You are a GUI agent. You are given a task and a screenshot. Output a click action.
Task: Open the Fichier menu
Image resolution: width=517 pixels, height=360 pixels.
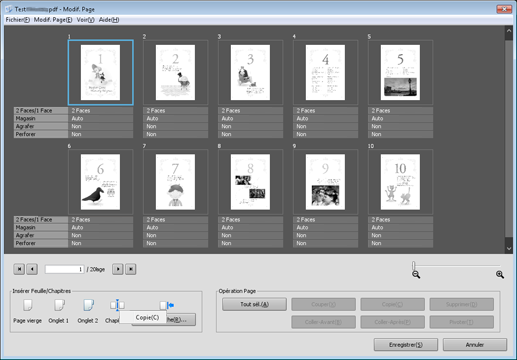click(17, 20)
